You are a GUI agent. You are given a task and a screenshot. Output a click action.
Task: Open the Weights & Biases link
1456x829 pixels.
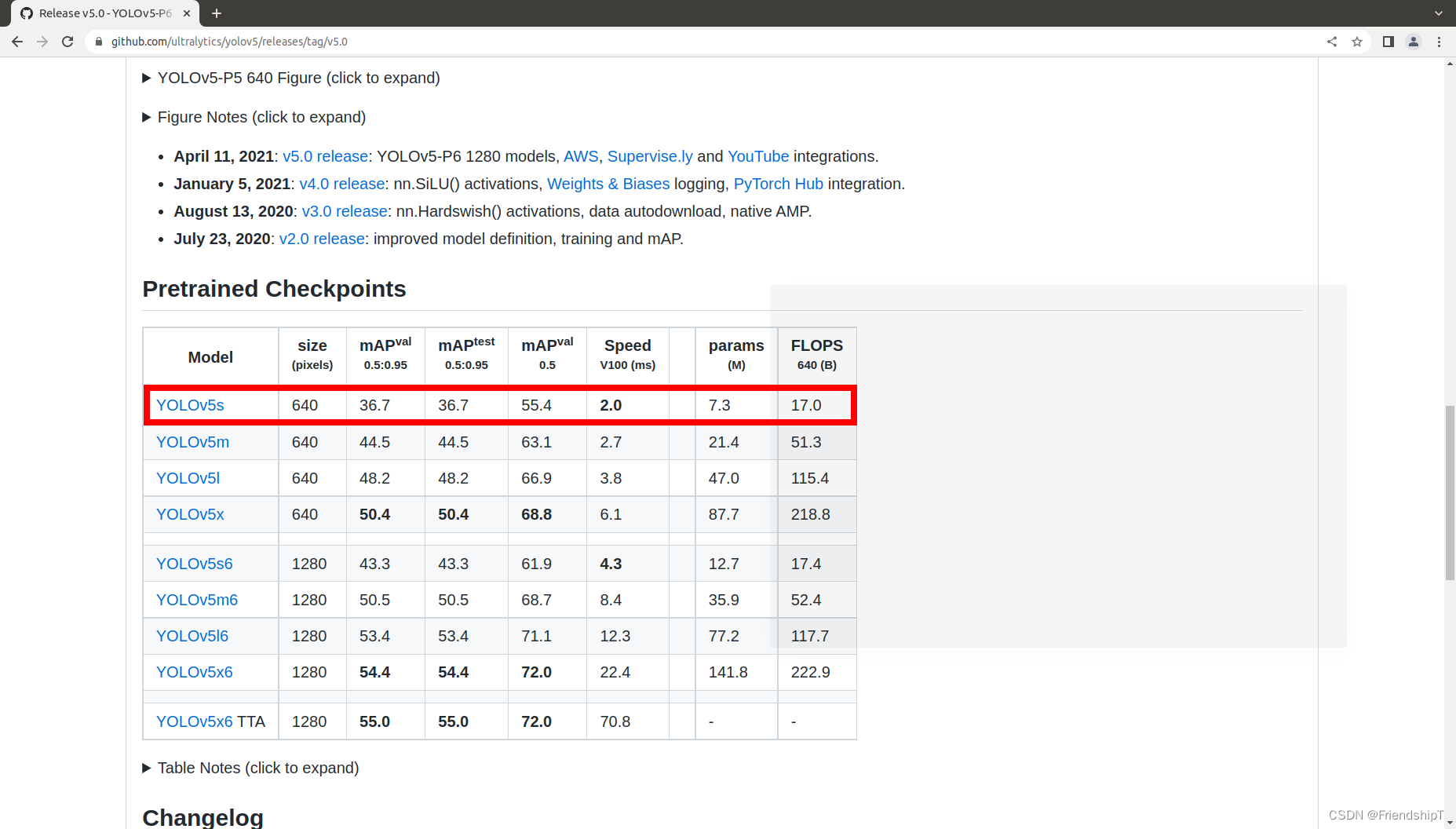click(x=608, y=184)
